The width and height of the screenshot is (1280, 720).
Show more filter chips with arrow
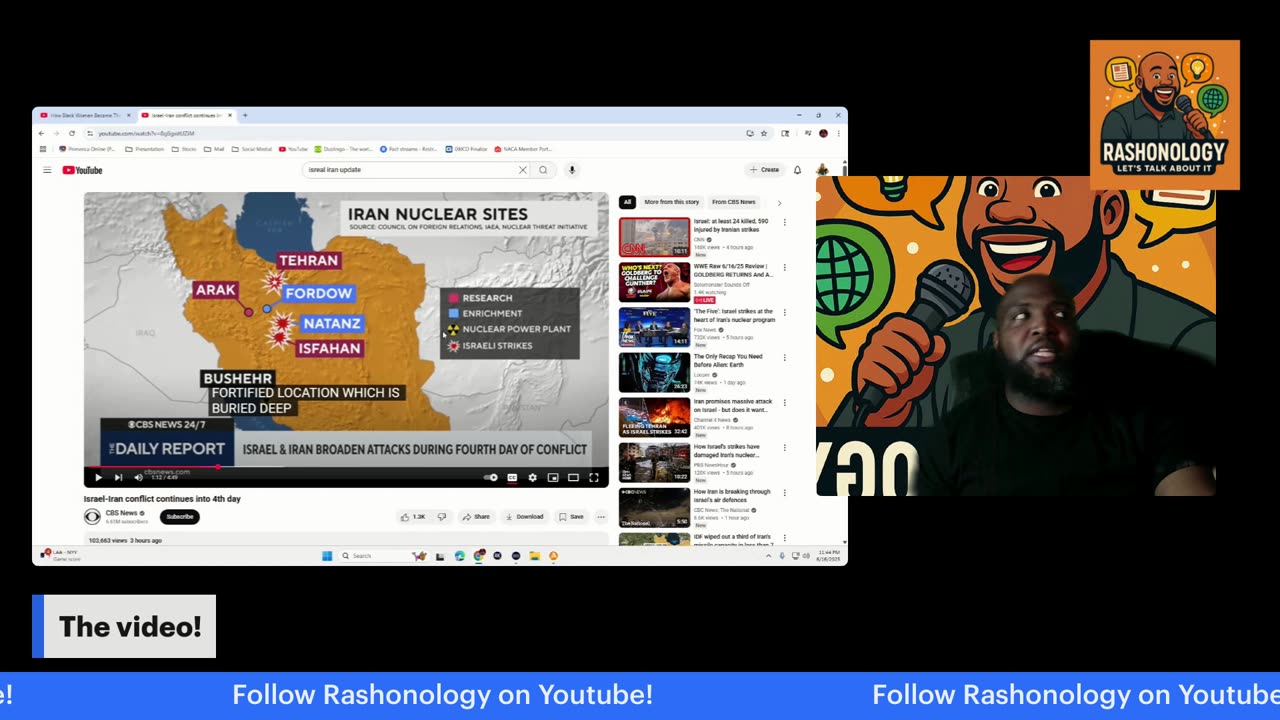tap(780, 202)
